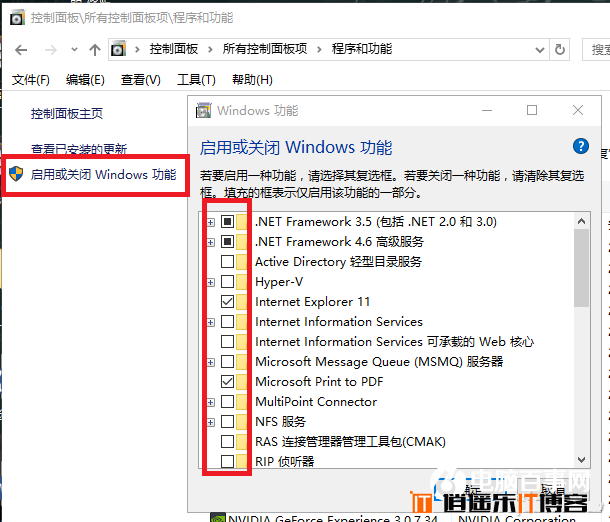Expand the MultiPoint Connector node

pyautogui.click(x=210, y=403)
